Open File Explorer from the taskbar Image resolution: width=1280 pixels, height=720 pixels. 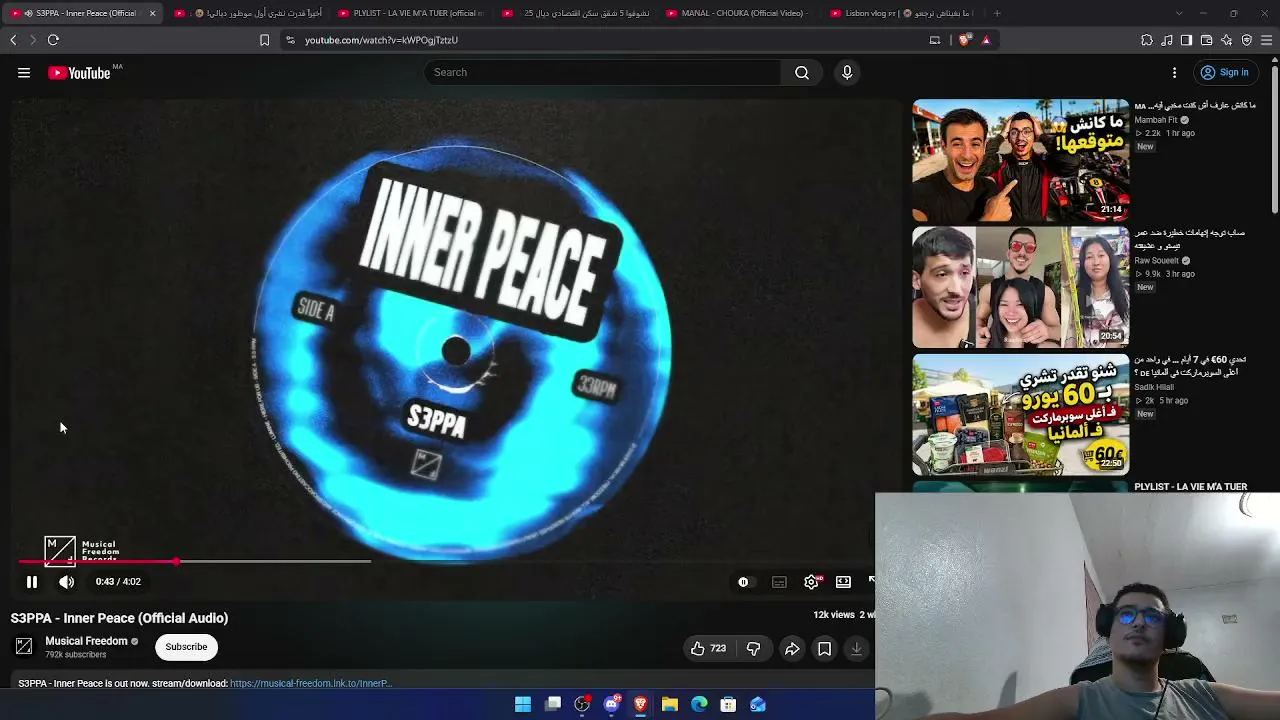pos(670,705)
